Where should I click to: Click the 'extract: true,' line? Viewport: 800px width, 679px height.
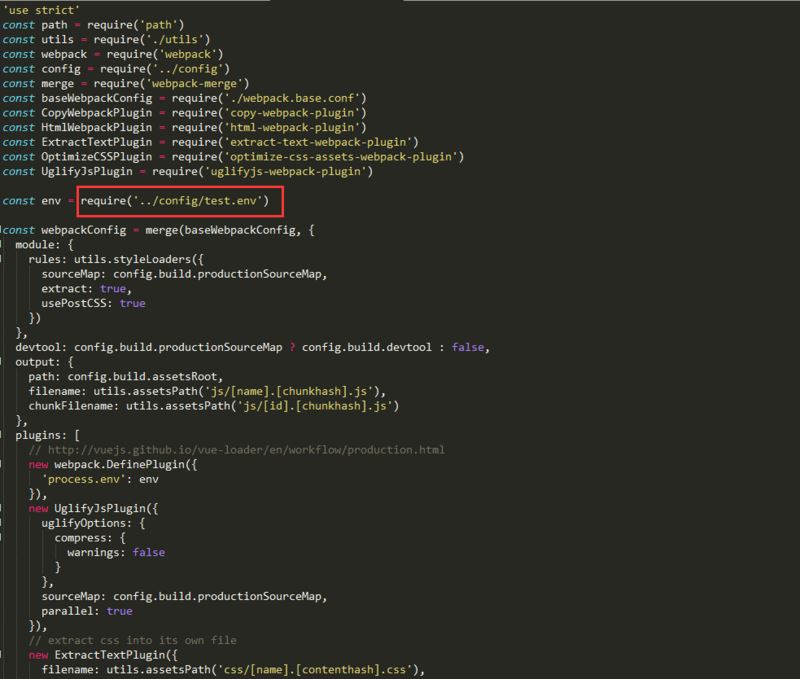point(87,289)
